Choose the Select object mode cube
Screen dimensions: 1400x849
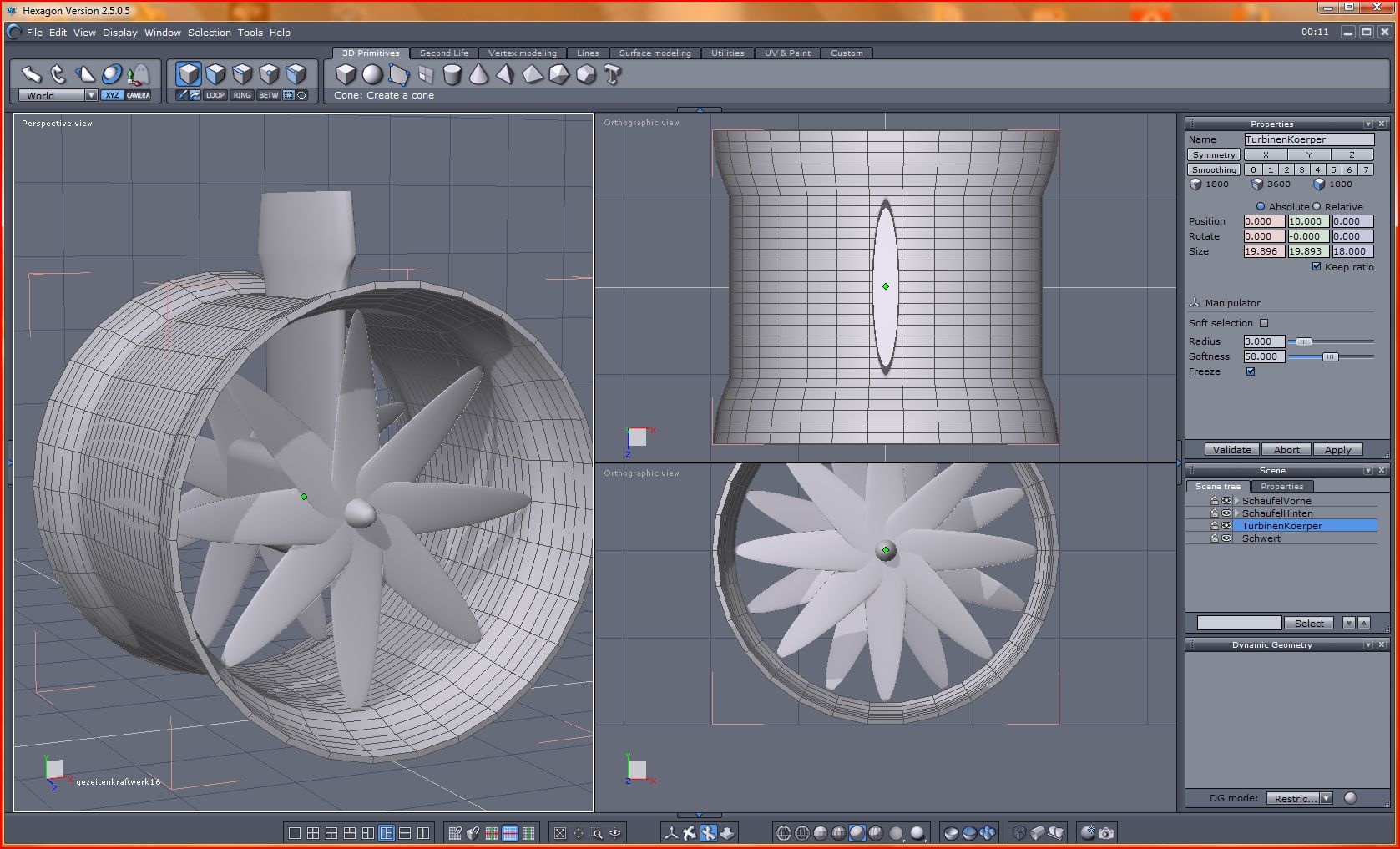189,74
